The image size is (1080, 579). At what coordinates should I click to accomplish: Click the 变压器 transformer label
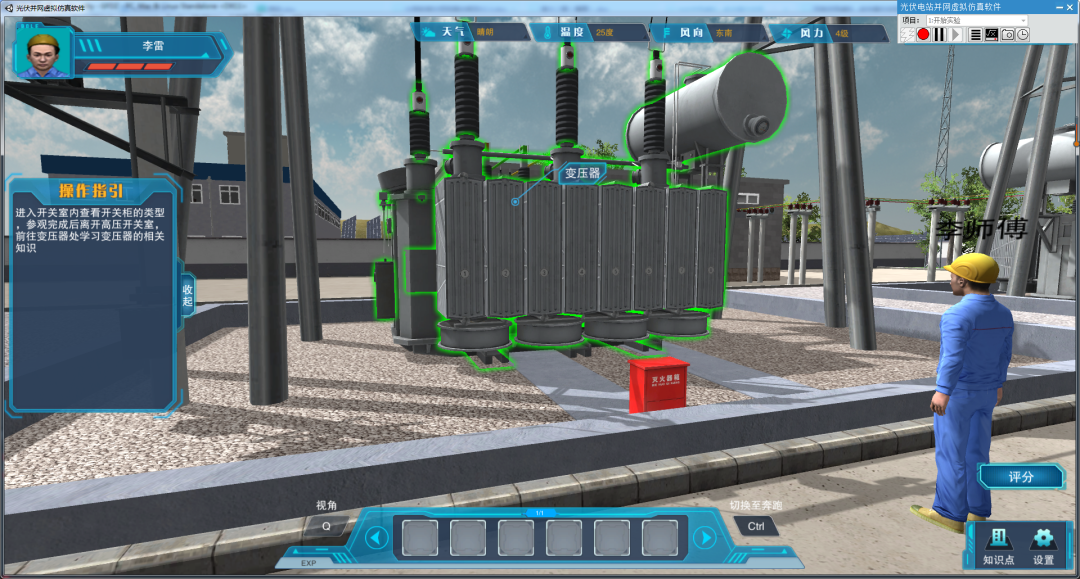coord(583,173)
